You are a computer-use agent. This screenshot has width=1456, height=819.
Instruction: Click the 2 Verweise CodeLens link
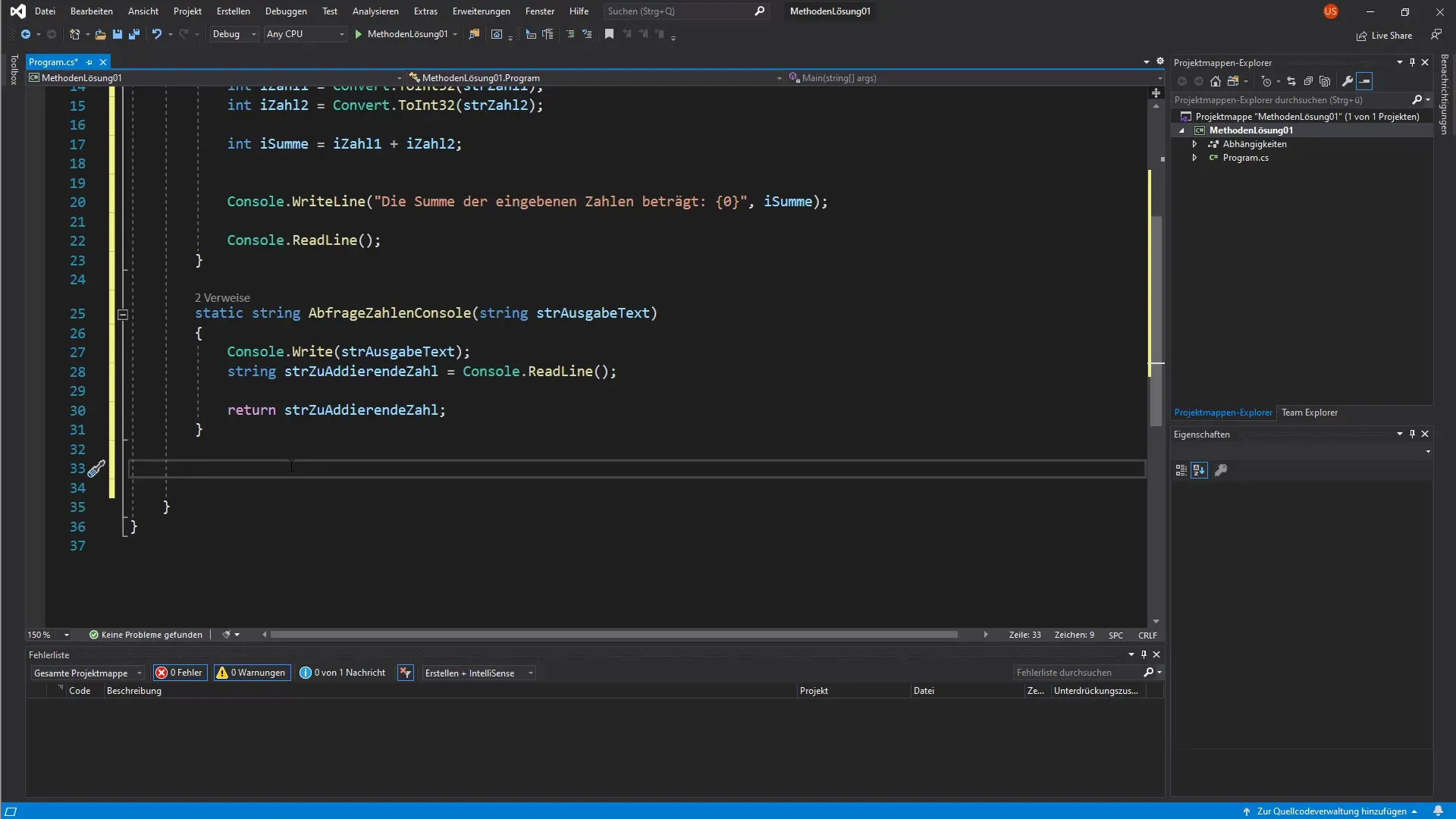[x=222, y=298]
